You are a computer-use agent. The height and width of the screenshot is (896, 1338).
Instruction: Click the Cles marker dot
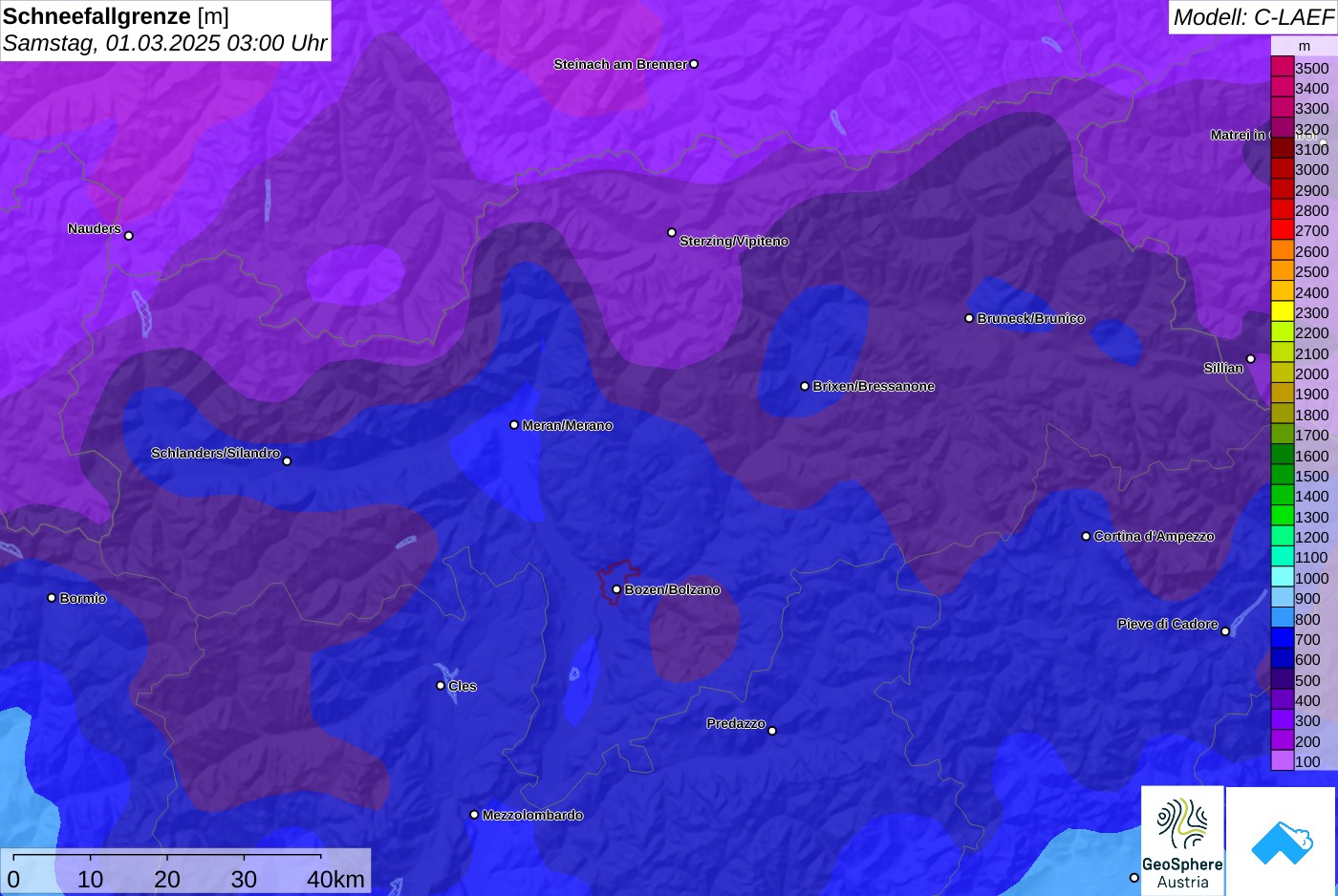(x=441, y=685)
